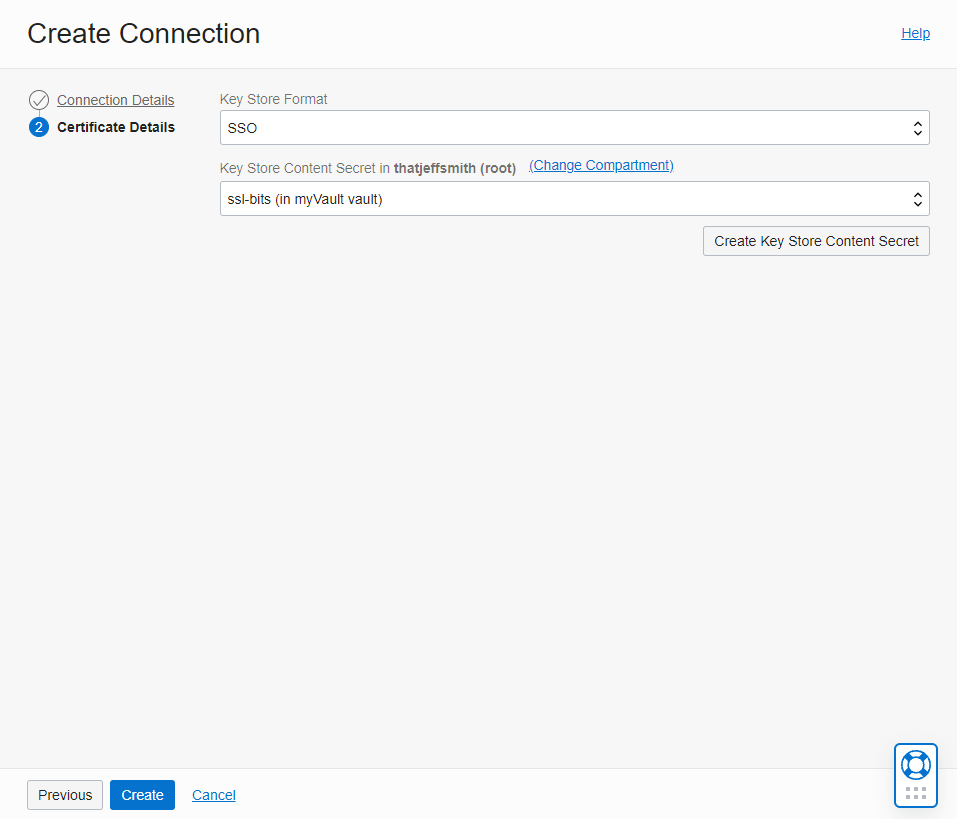
Task: Click the blue Create button
Action: [x=142, y=795]
